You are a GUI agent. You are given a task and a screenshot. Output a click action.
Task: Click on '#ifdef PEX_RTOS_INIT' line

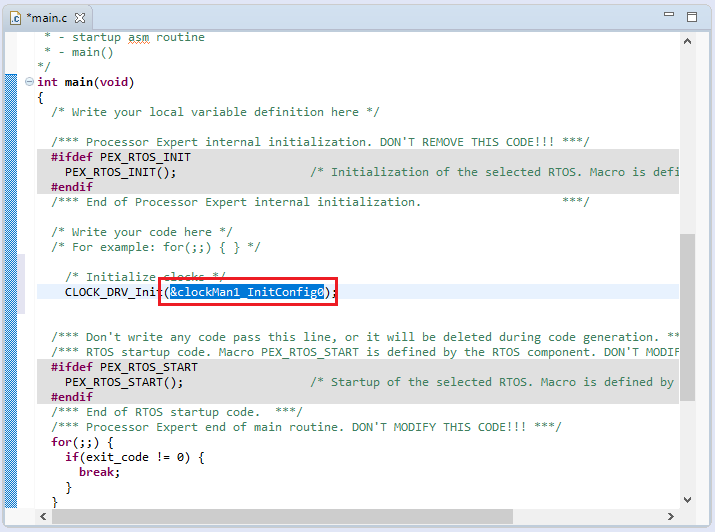click(121, 157)
